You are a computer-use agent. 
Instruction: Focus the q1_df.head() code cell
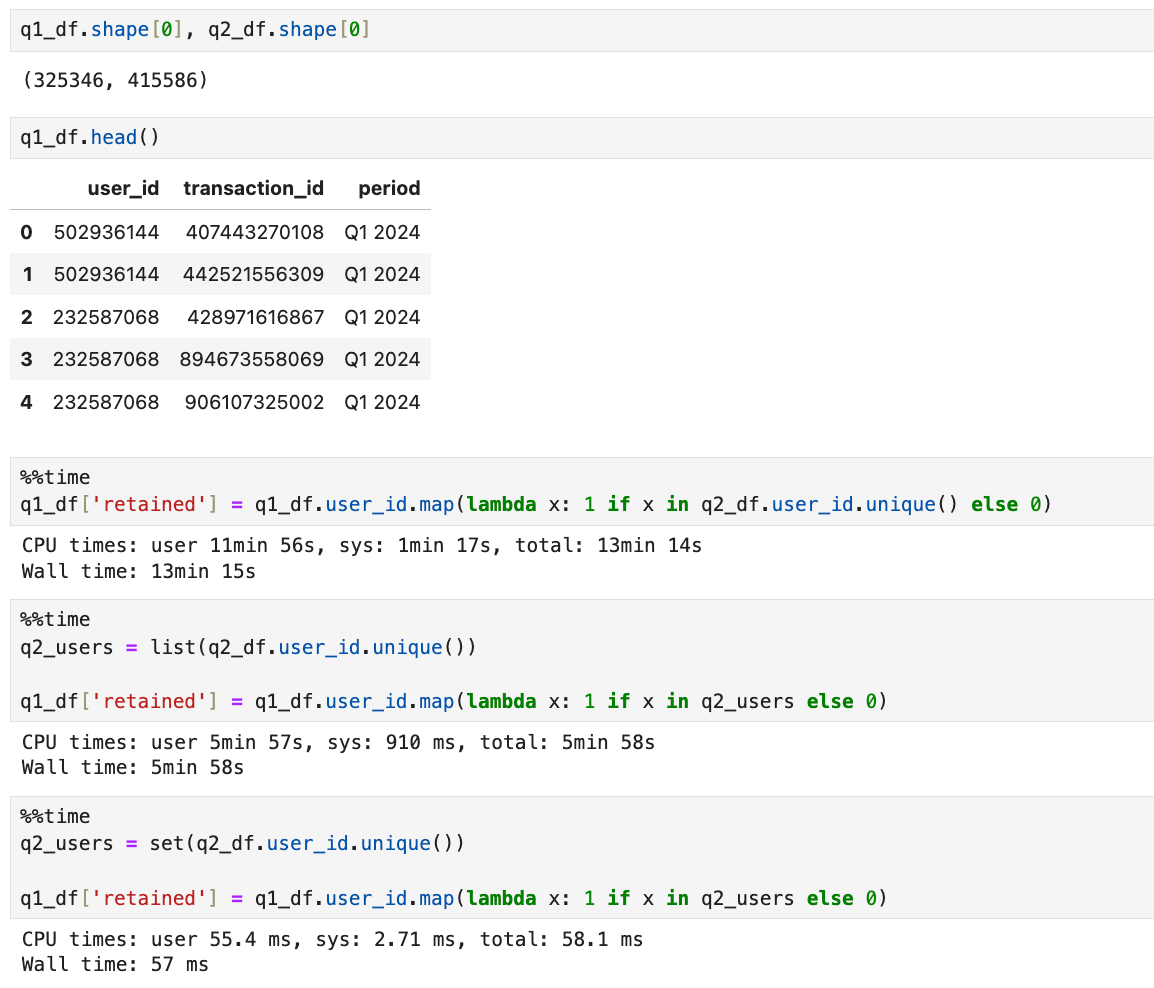tap(90, 137)
